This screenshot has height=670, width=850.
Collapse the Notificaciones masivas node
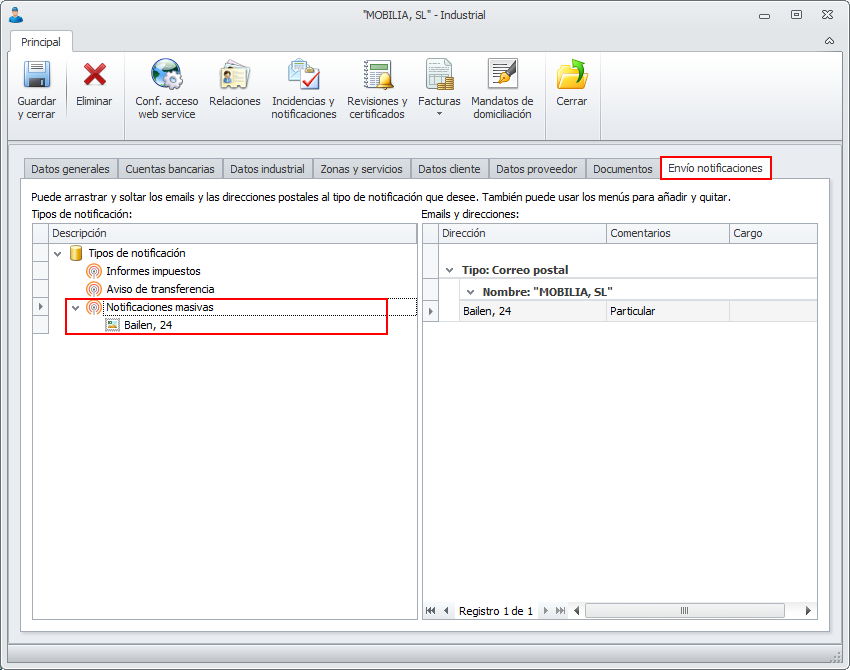click(x=76, y=308)
